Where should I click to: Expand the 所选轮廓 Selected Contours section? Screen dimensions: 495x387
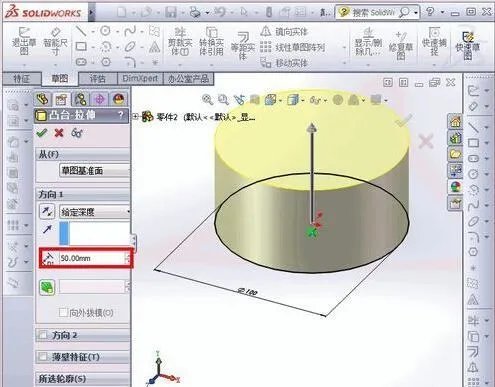(83, 379)
